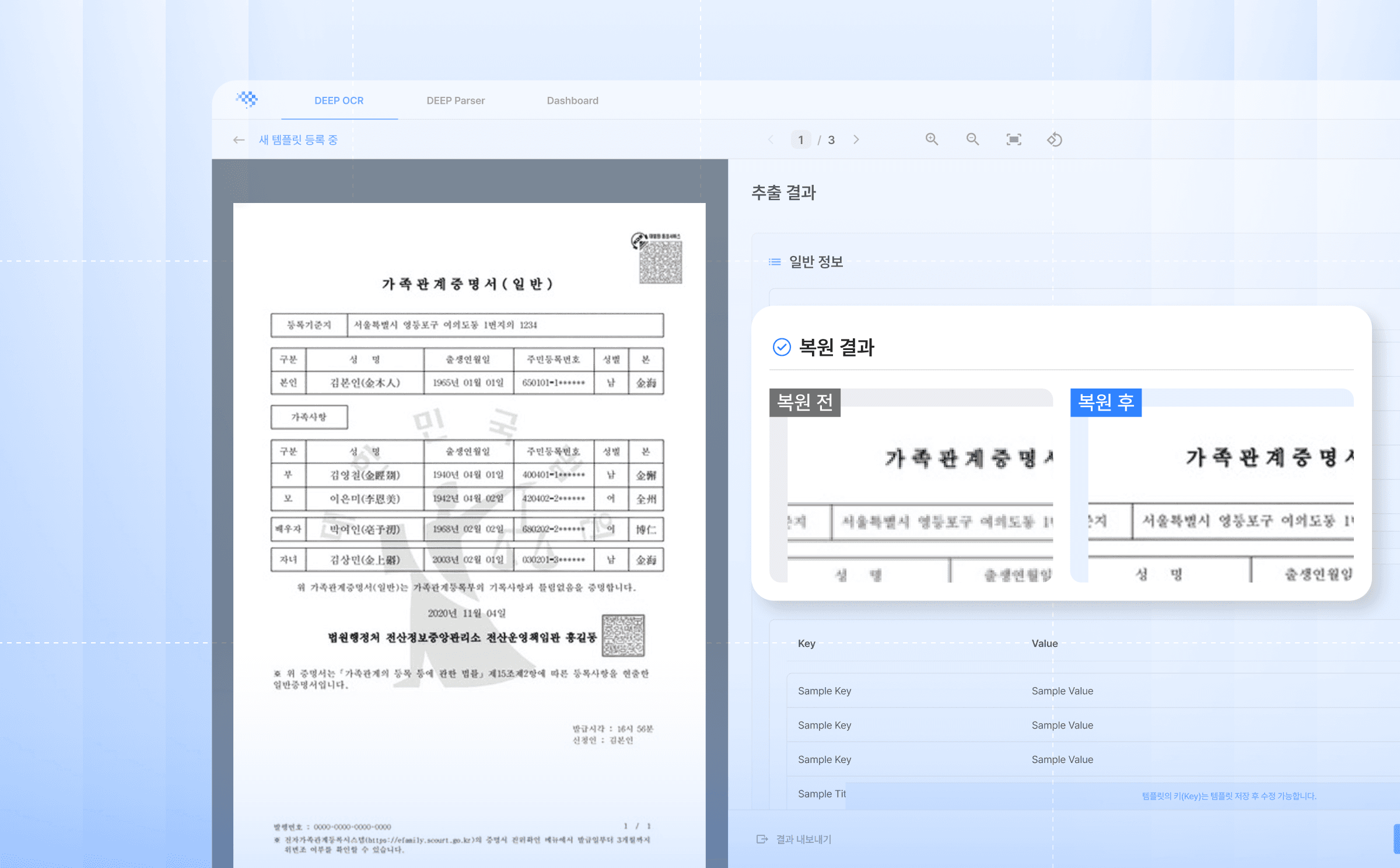Click the DEEP logo icon
The image size is (1400, 868).
[247, 99]
